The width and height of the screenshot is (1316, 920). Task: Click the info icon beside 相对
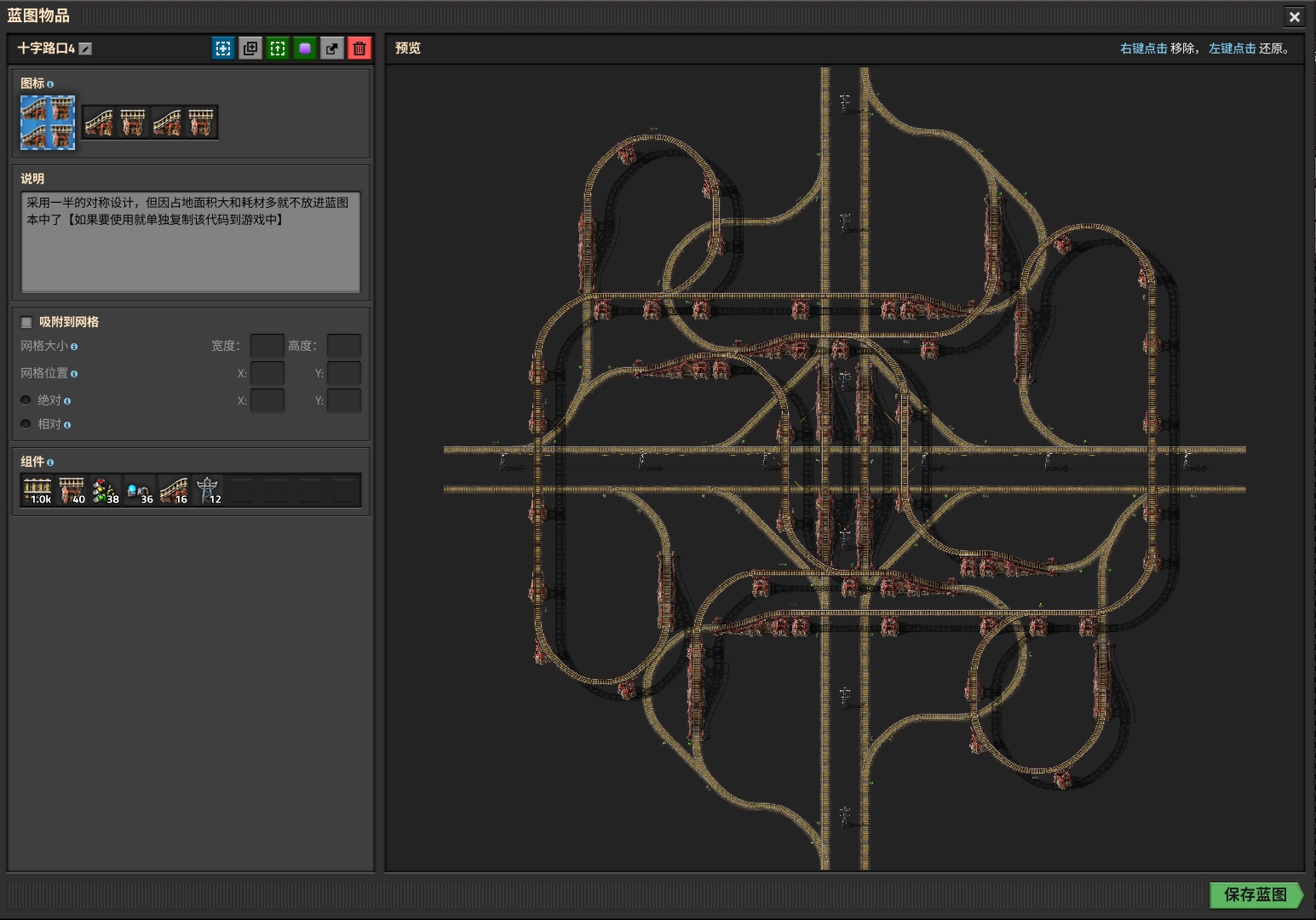pos(67,425)
